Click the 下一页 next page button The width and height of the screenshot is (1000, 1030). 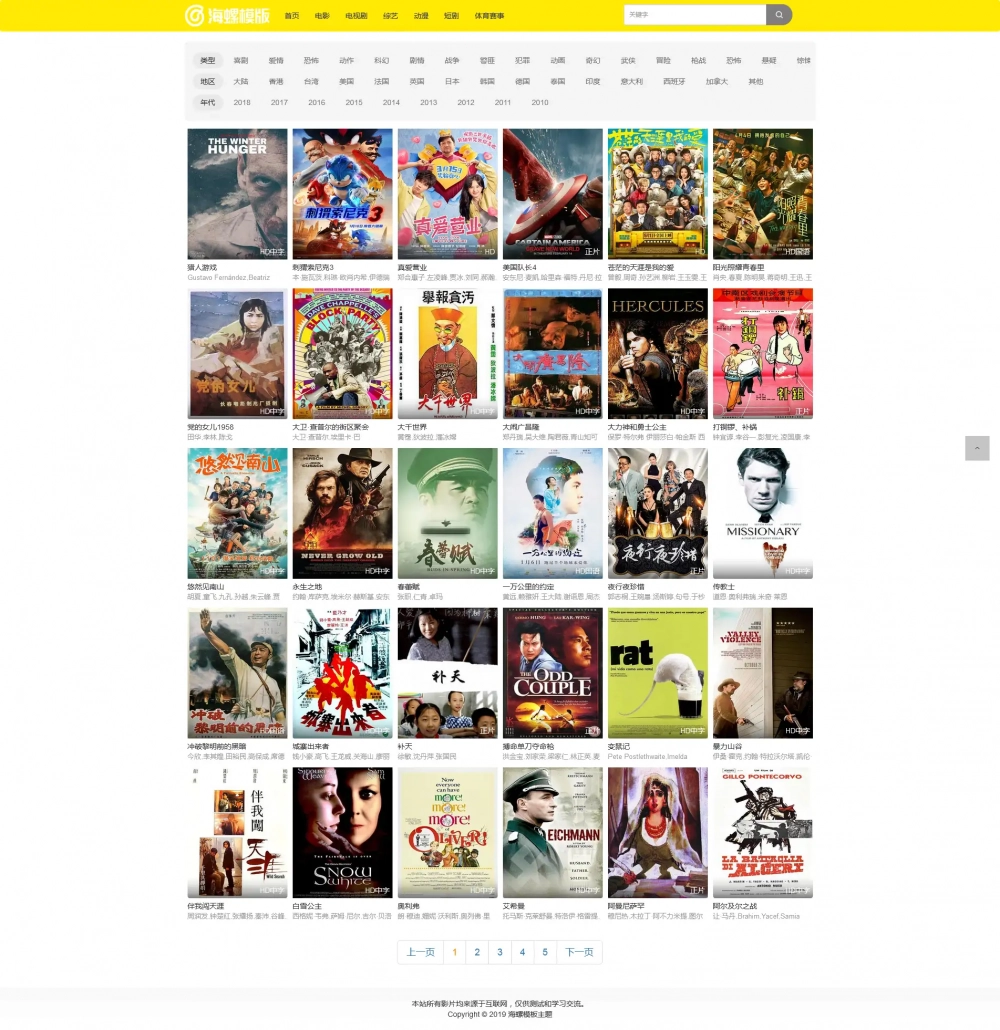click(580, 952)
